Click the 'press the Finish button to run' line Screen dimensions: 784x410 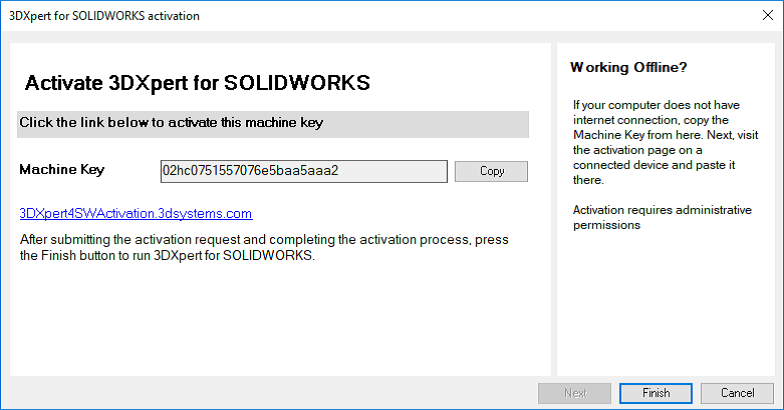pos(168,256)
